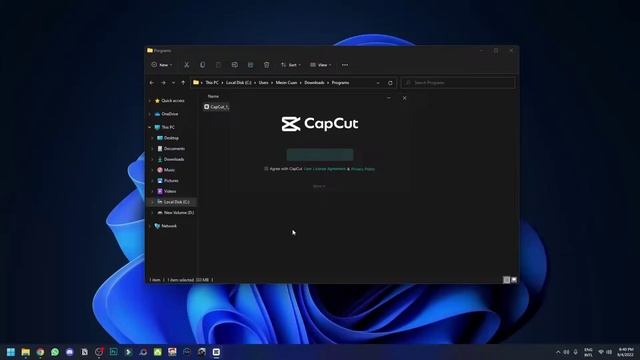Go back using the Explorer back arrow
The height and width of the screenshot is (360, 640).
coord(152,83)
